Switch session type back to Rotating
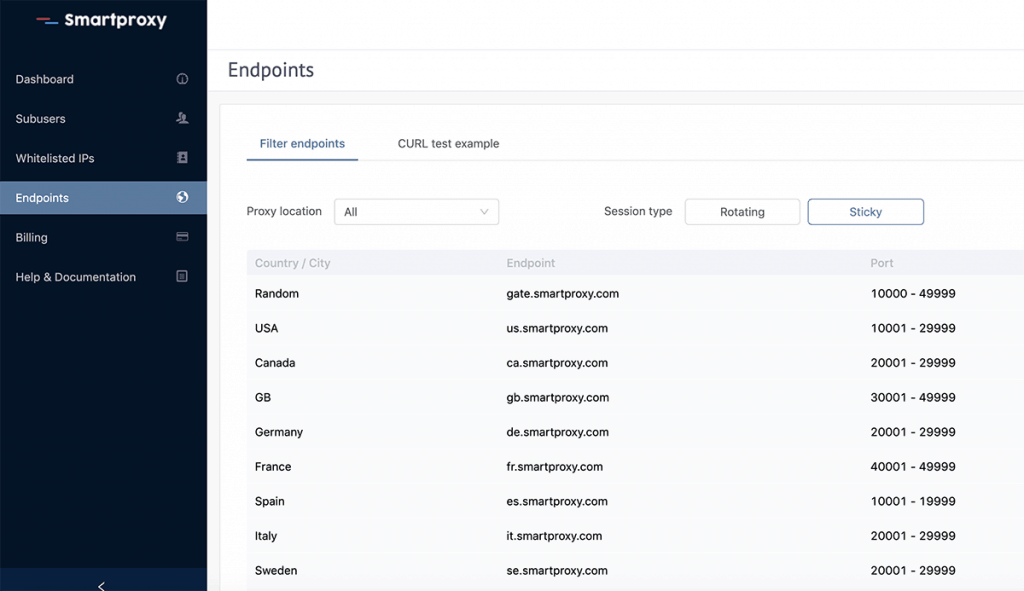This screenshot has width=1024, height=591. click(x=742, y=211)
